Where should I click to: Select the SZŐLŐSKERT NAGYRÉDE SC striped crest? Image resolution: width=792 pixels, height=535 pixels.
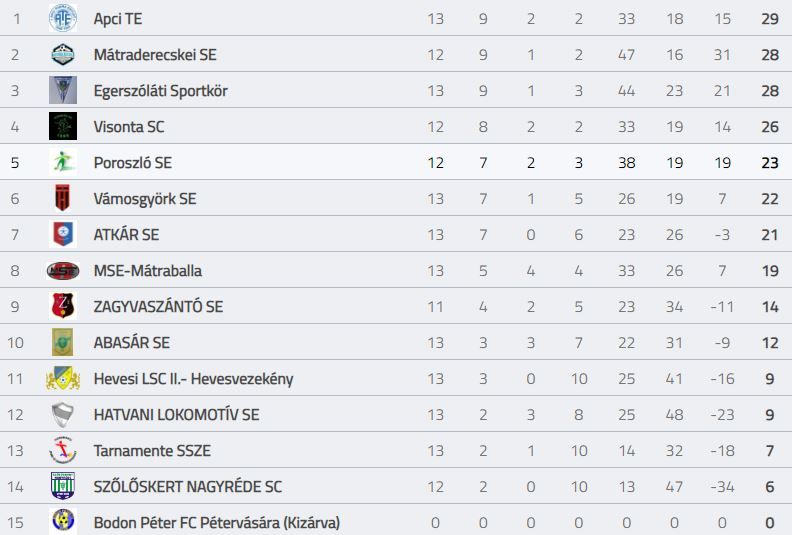[63, 486]
